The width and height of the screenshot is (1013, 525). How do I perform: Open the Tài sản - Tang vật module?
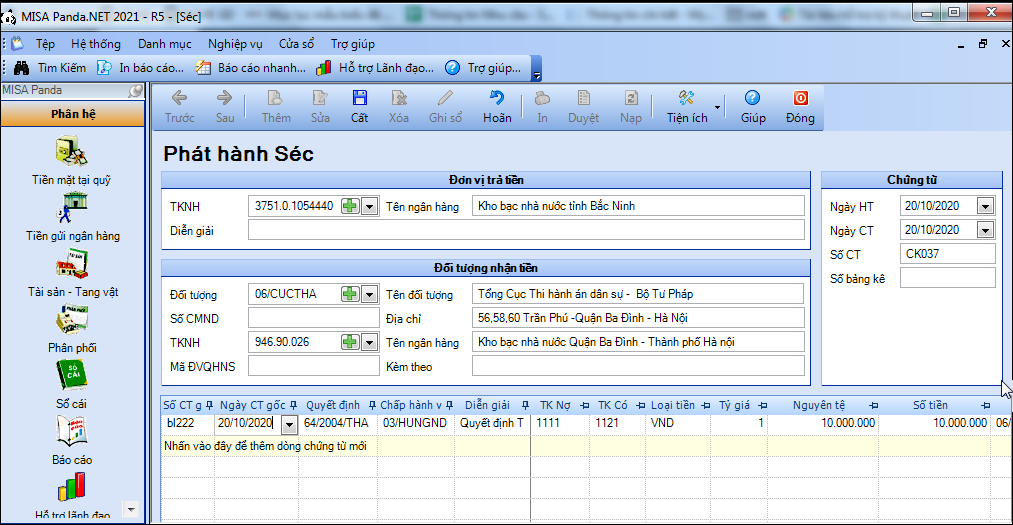click(x=72, y=273)
